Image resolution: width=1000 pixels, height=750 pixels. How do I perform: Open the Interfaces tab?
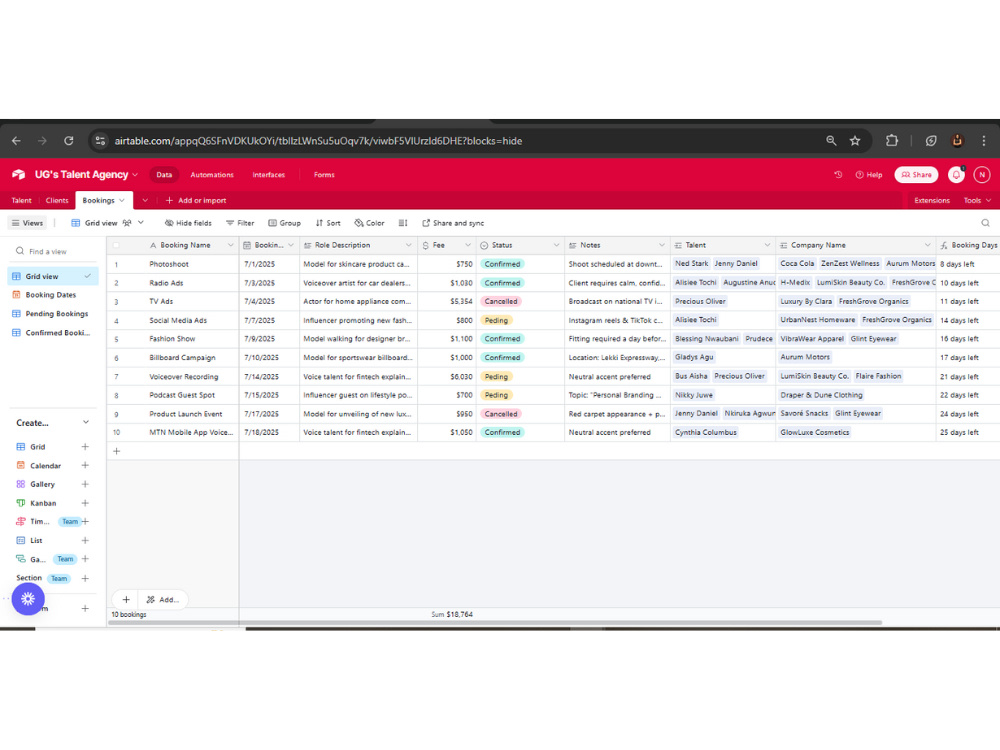click(x=268, y=175)
